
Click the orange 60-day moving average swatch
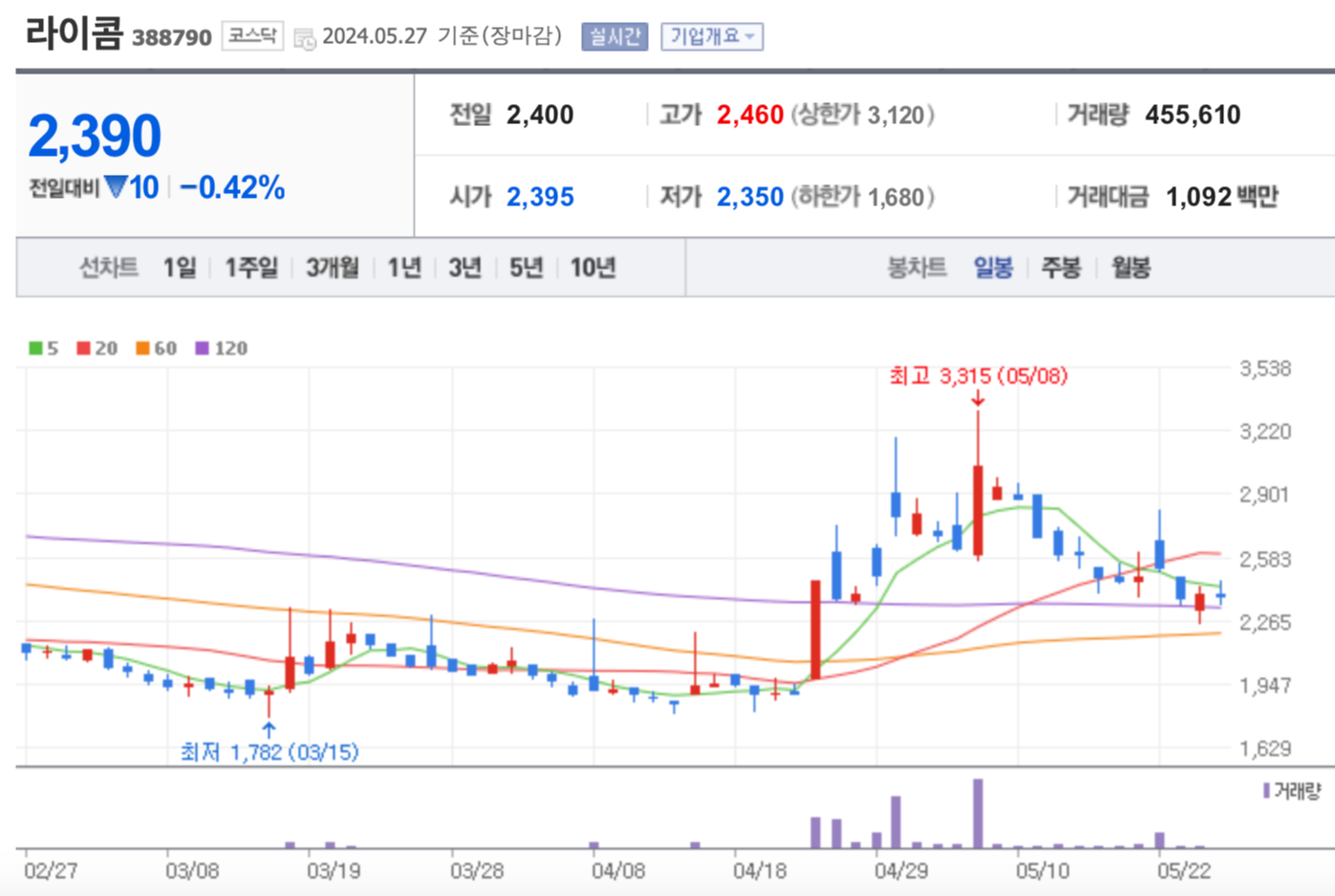coord(142,349)
